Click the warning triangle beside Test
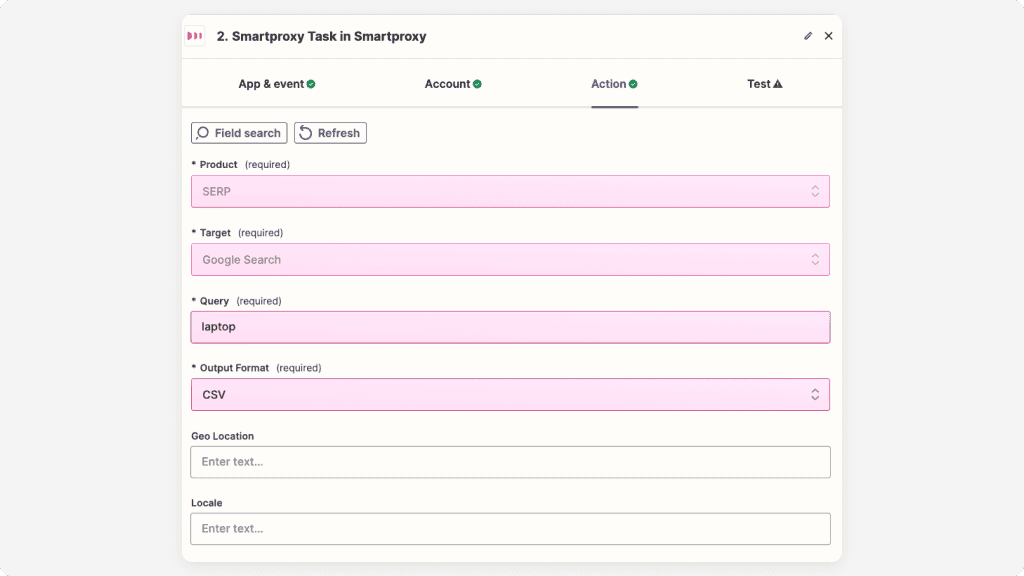 [x=778, y=84]
